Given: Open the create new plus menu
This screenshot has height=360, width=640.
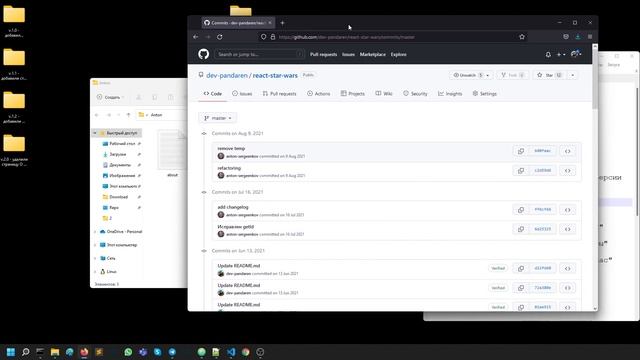Looking at the screenshot, I should (561, 54).
